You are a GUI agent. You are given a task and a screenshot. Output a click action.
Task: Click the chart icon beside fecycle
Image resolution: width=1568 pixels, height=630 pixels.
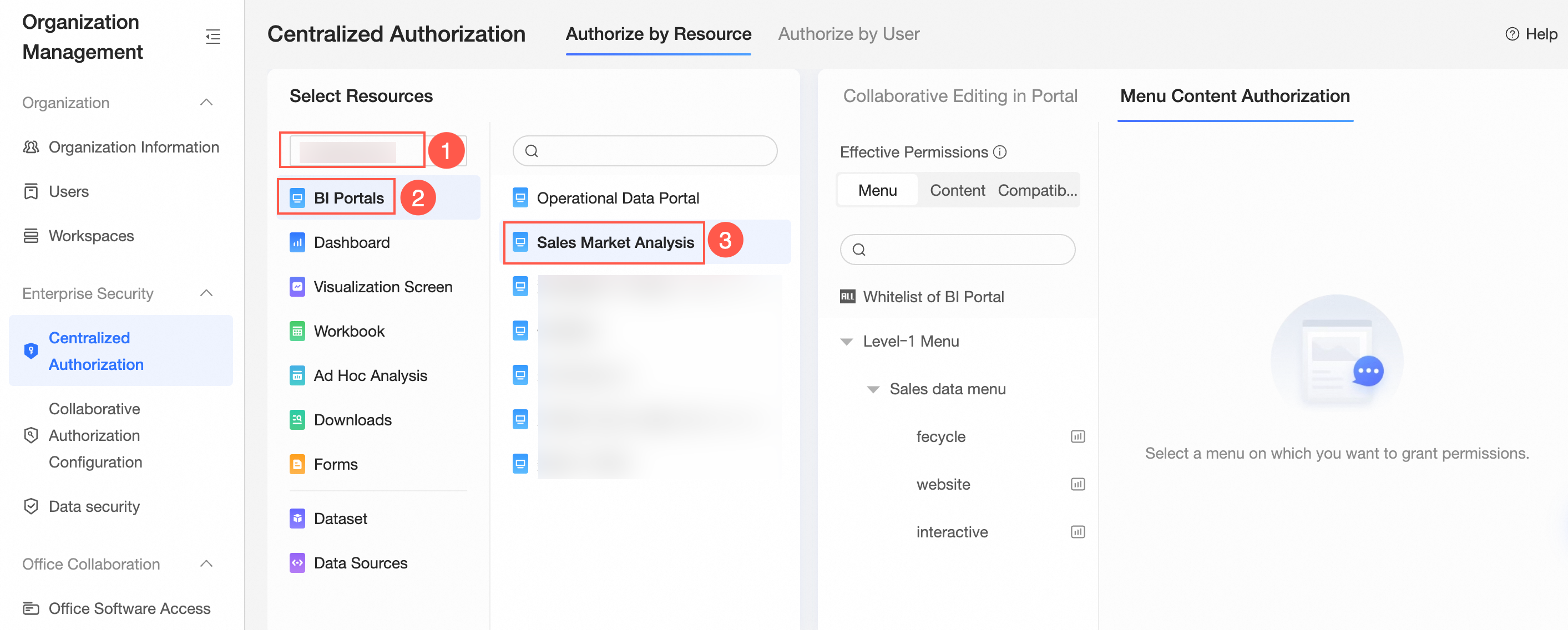tap(1077, 436)
